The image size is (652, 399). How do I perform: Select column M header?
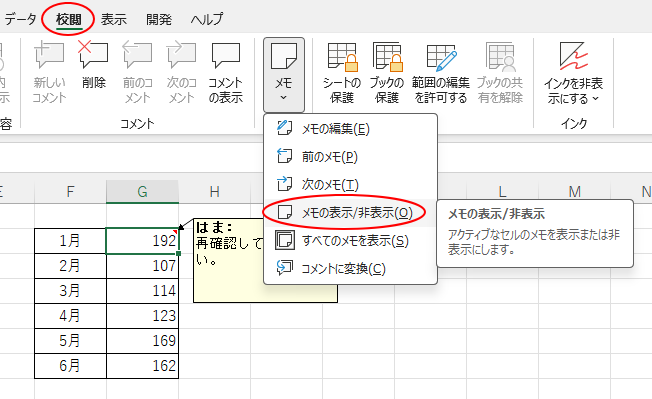coord(575,192)
